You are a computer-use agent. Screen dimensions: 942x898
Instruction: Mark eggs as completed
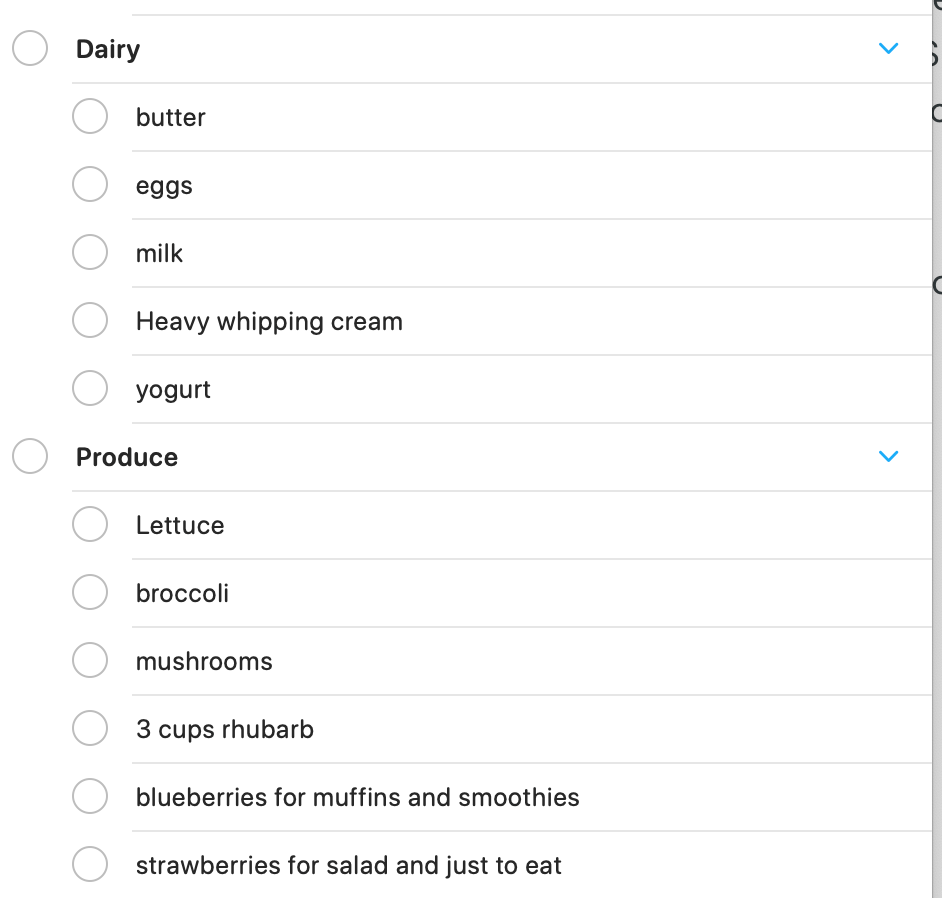click(90, 185)
